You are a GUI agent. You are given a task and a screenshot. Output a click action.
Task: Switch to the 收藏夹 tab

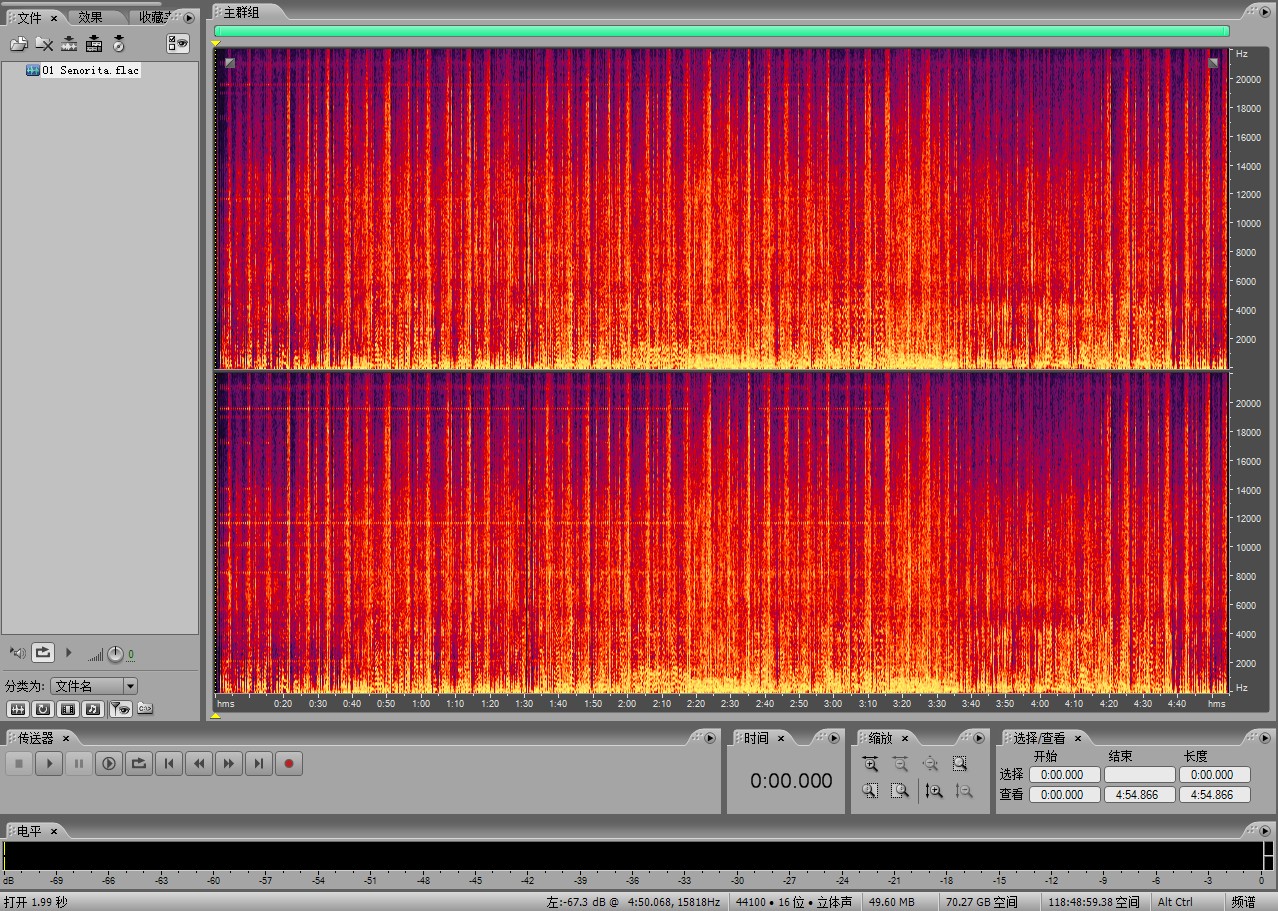point(152,17)
